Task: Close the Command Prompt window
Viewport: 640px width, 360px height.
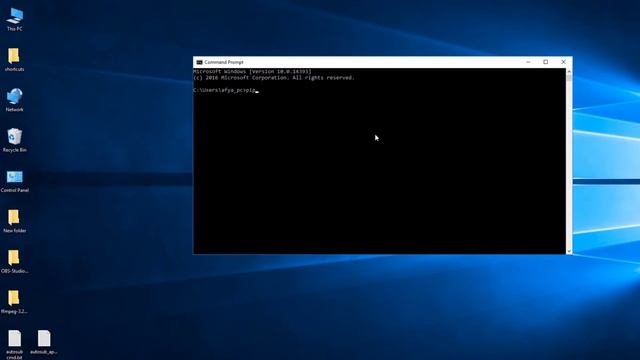Action: (563, 62)
